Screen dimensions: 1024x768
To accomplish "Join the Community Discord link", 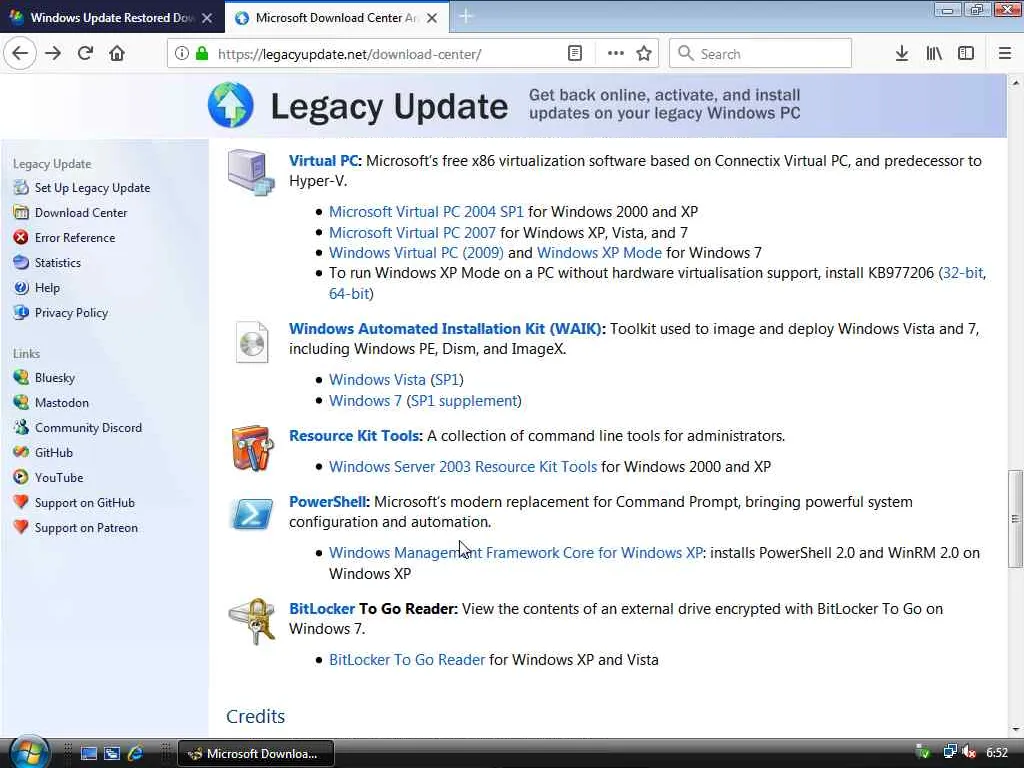I will [x=88, y=428].
